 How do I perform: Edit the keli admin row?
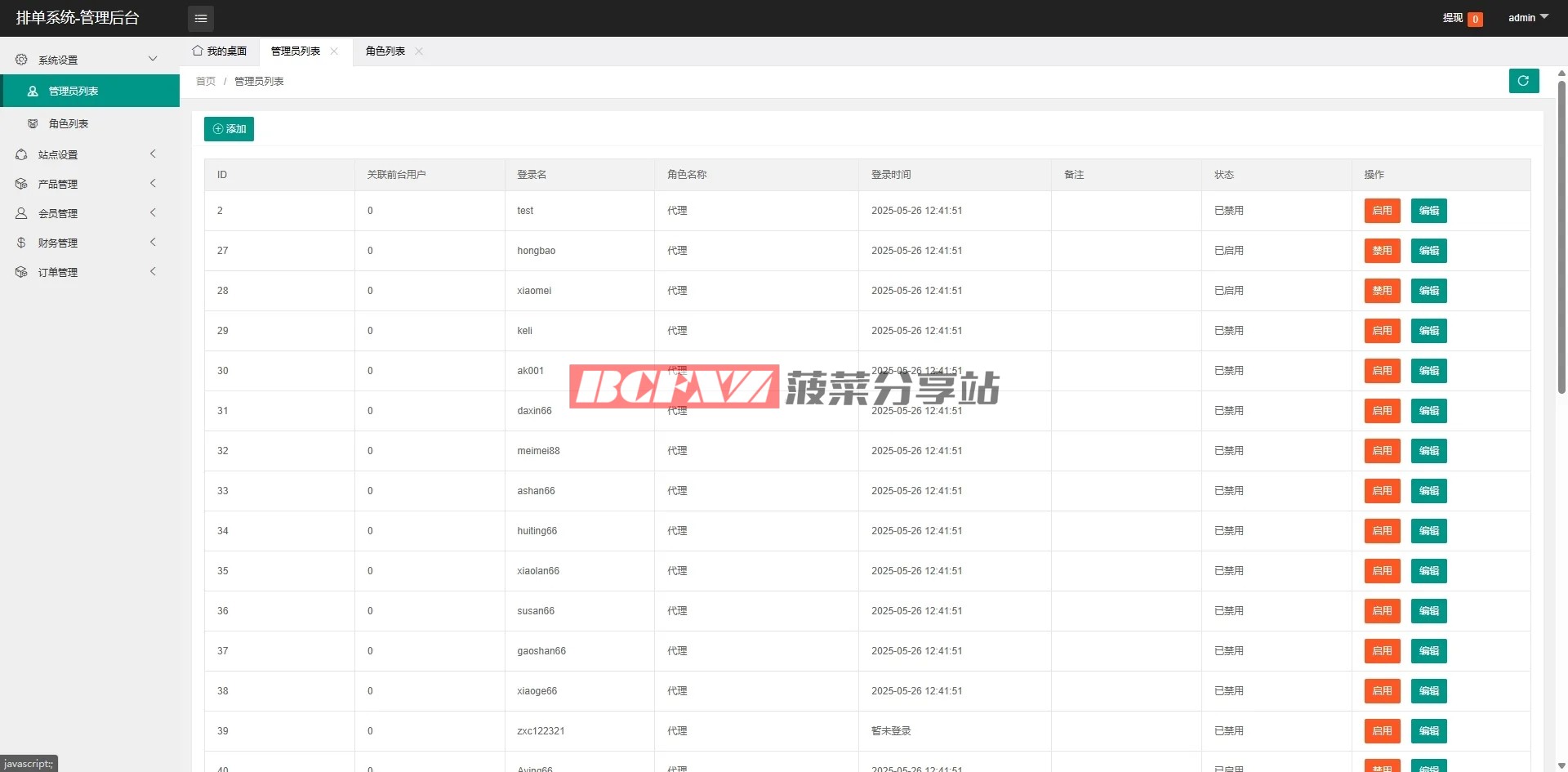pyautogui.click(x=1428, y=331)
